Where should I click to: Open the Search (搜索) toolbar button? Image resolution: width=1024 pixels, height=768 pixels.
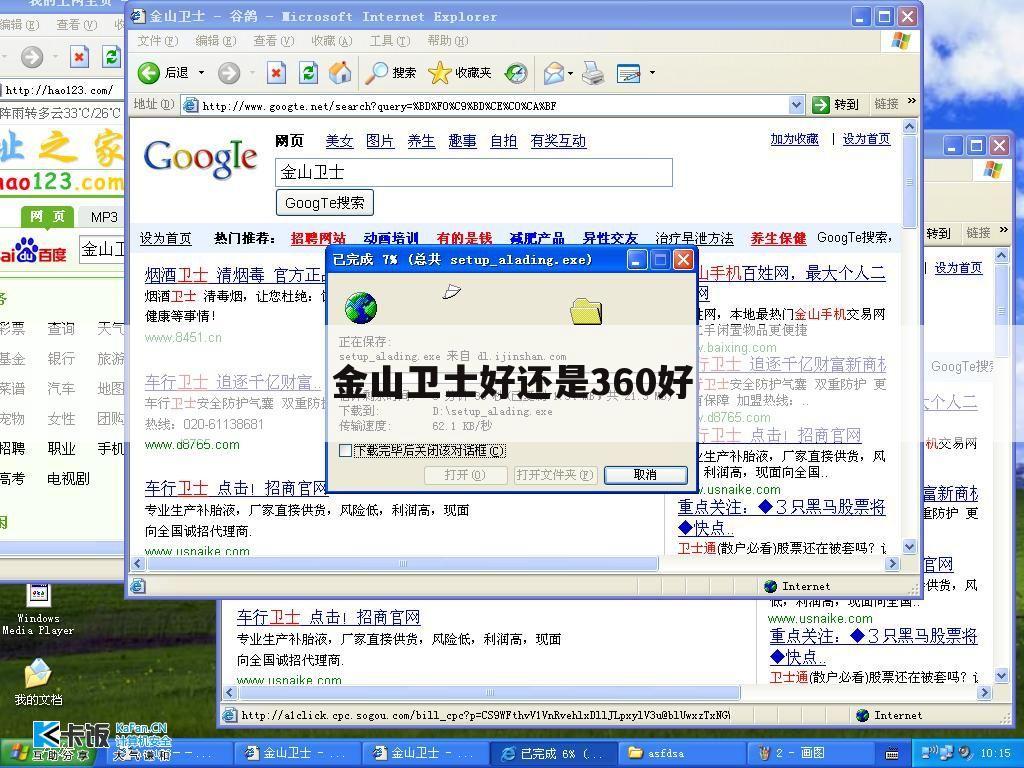click(391, 72)
